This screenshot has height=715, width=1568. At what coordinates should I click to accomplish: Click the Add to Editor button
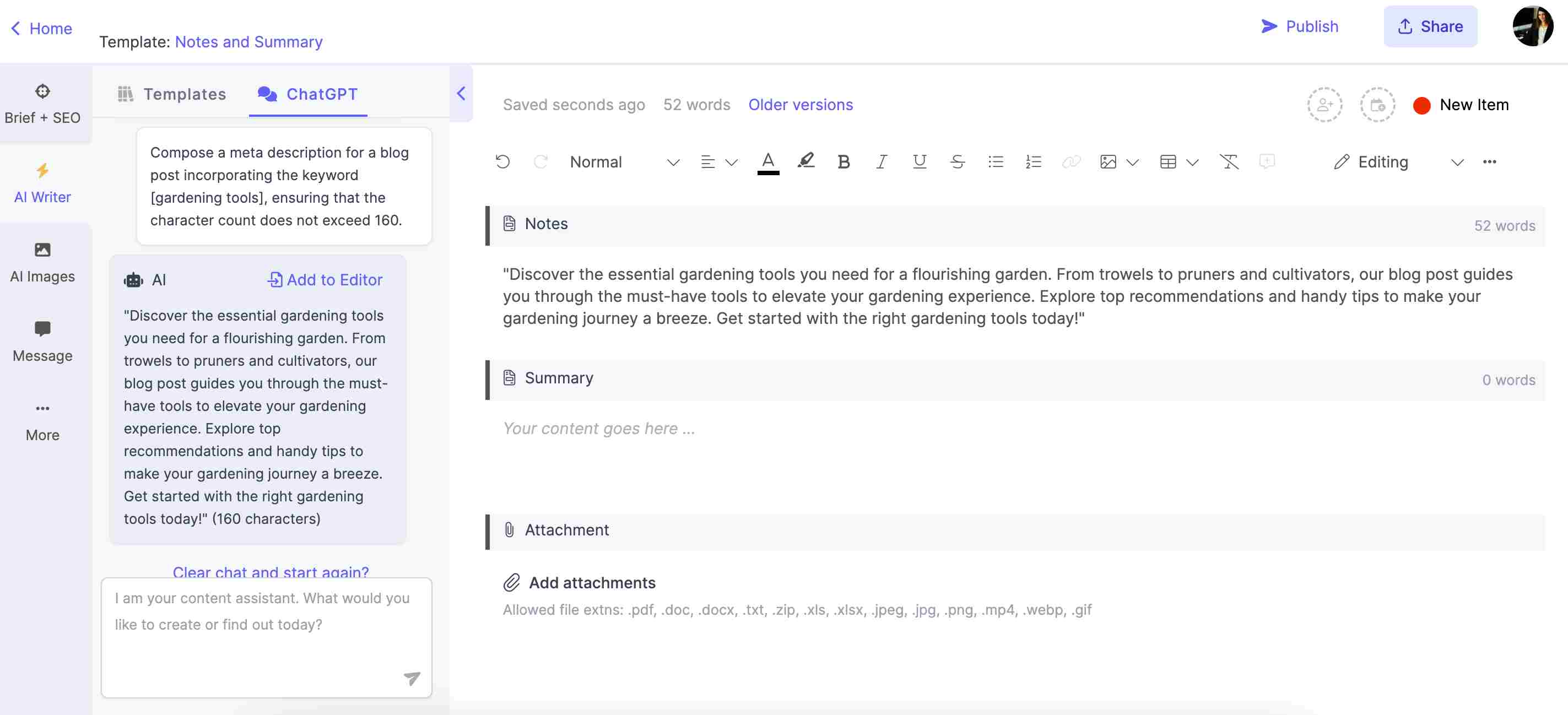click(x=324, y=279)
